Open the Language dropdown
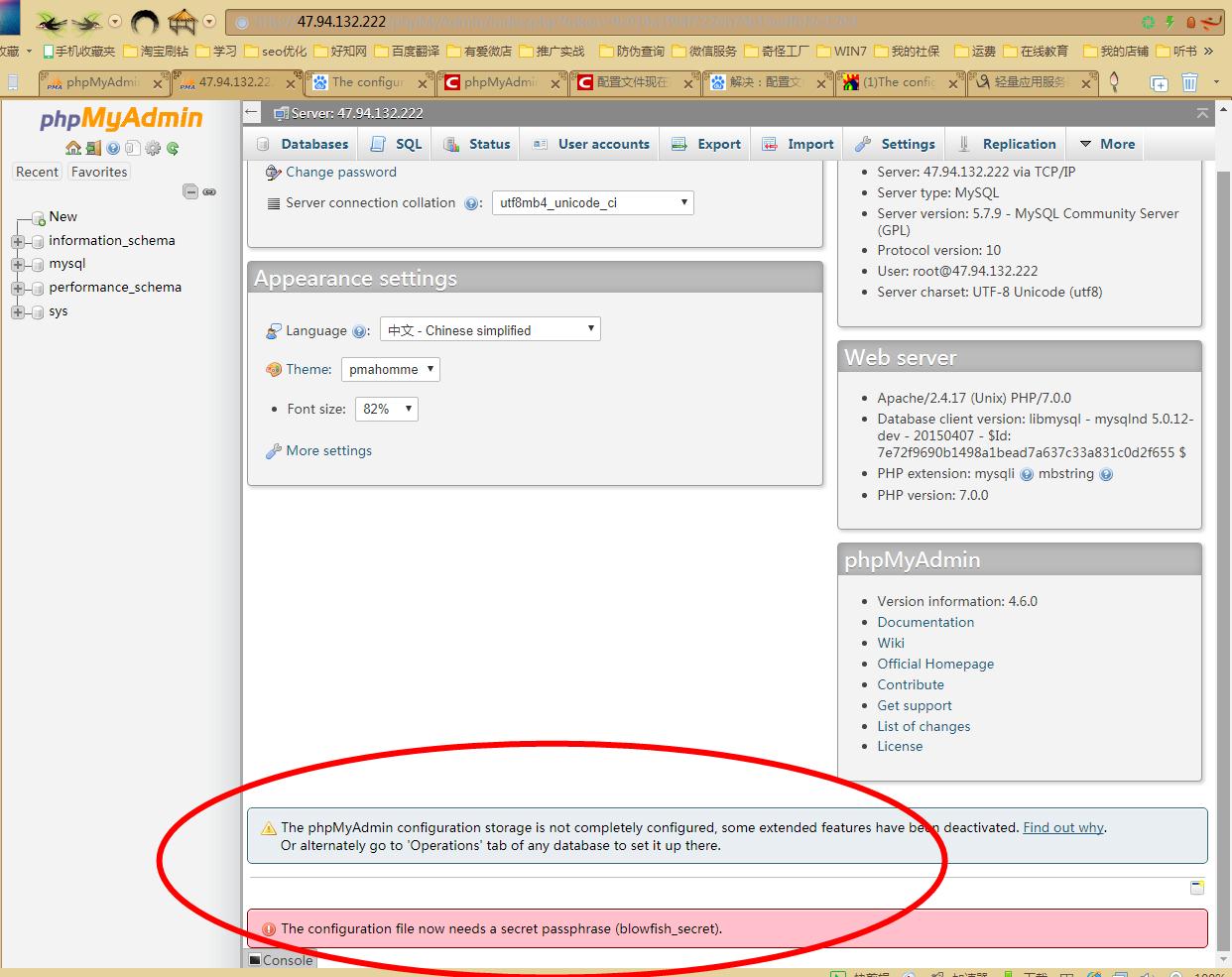This screenshot has width=1232, height=977. tap(490, 330)
